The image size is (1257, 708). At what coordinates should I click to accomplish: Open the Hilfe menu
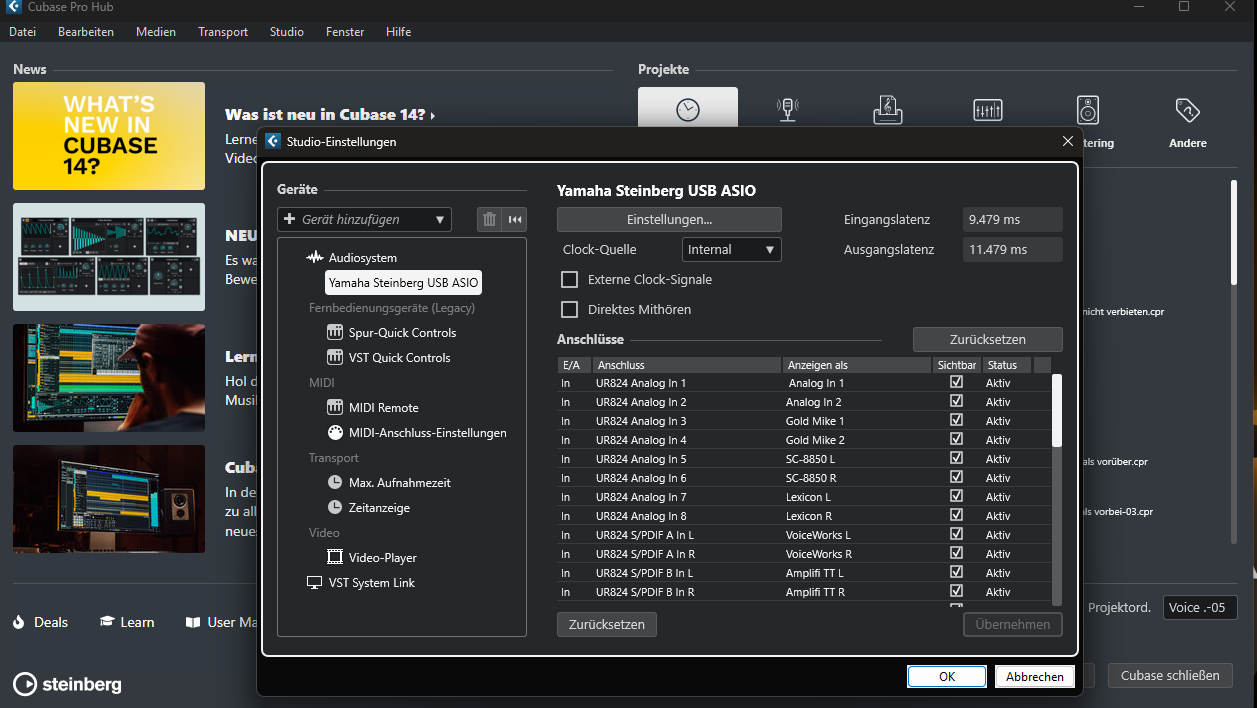point(398,32)
